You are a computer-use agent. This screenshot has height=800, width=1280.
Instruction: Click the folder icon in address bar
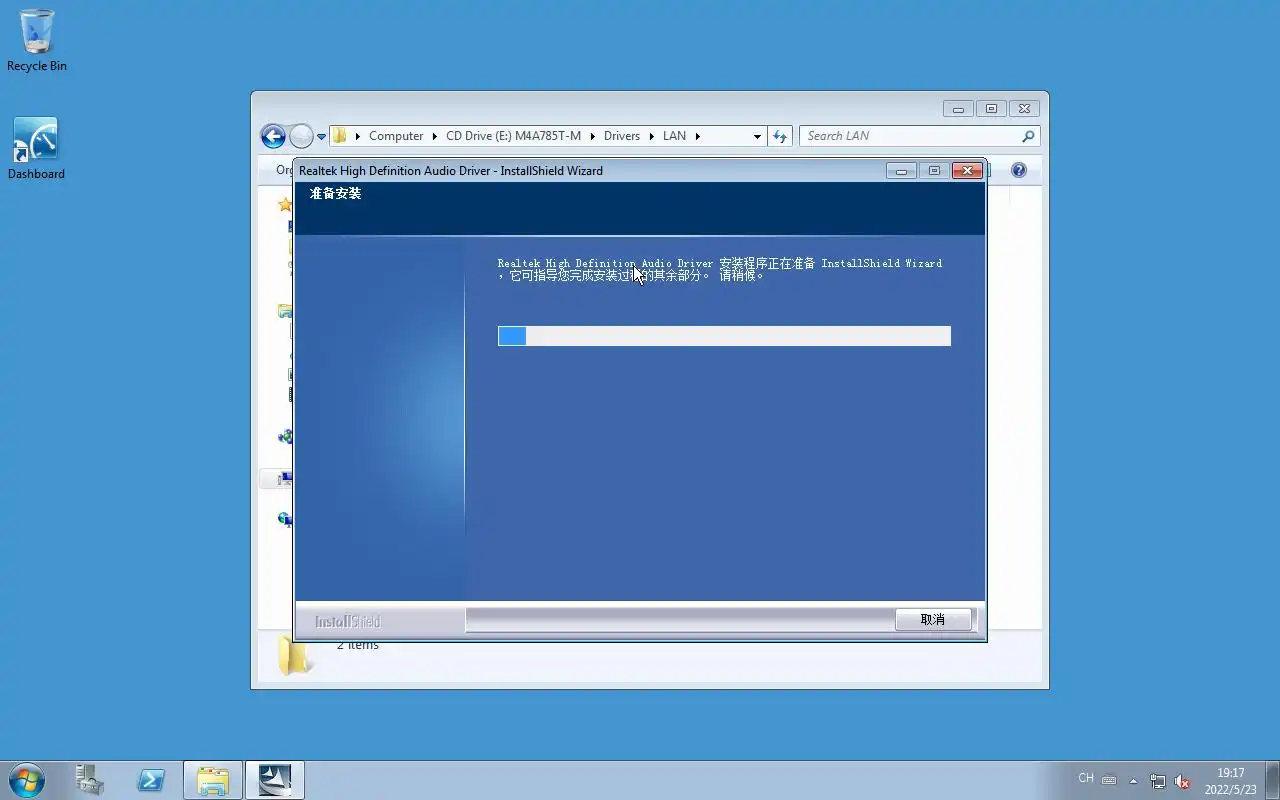coord(340,136)
